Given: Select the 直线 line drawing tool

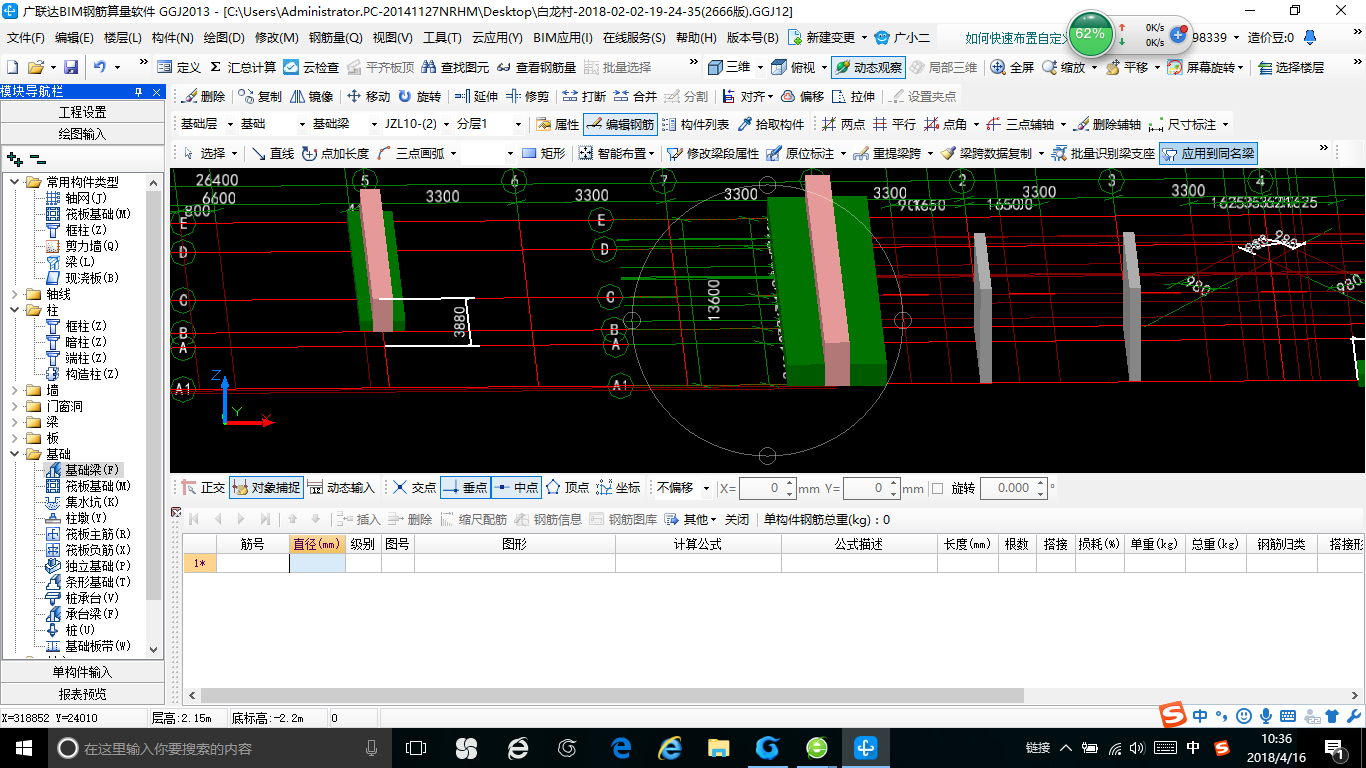Looking at the screenshot, I should click(272, 153).
